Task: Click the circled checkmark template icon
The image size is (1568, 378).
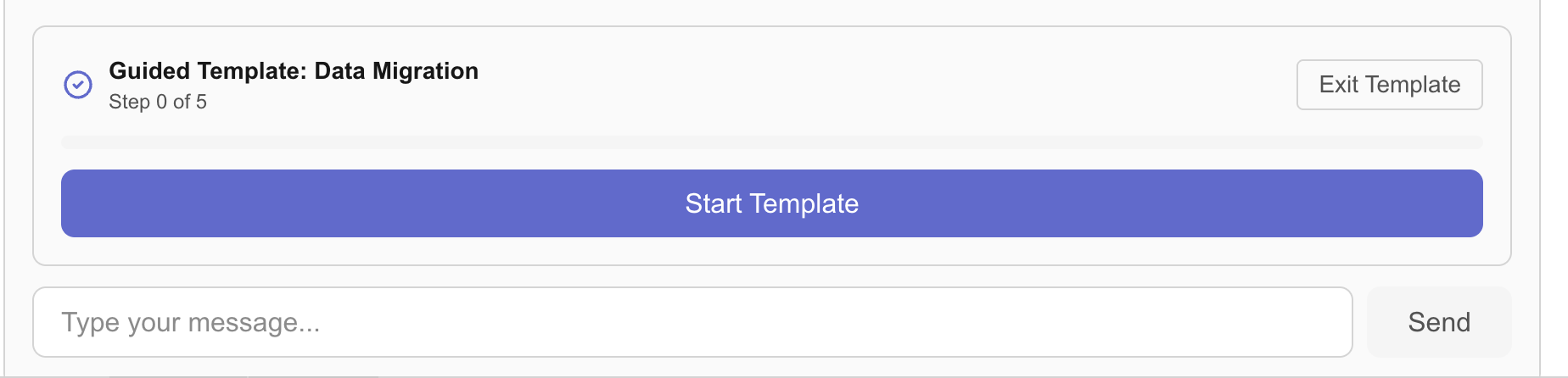Action: pos(78,85)
